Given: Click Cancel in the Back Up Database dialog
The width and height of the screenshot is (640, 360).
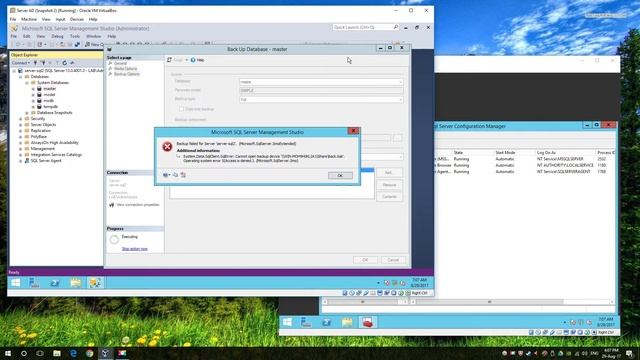Looking at the screenshot, I should [393, 260].
